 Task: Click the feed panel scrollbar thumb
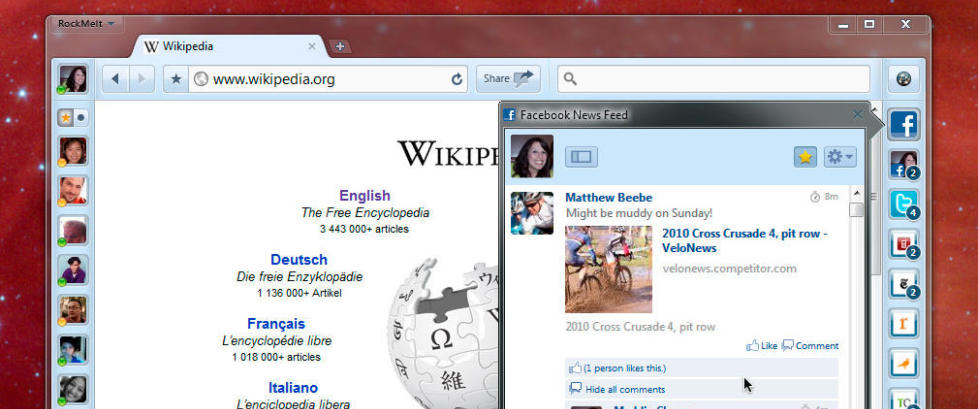(x=857, y=210)
